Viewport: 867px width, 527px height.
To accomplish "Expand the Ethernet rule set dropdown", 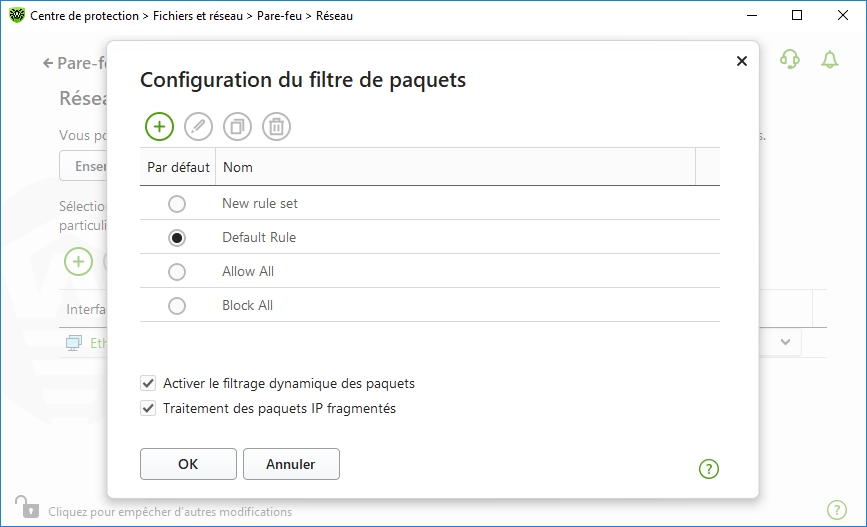I will pyautogui.click(x=786, y=342).
